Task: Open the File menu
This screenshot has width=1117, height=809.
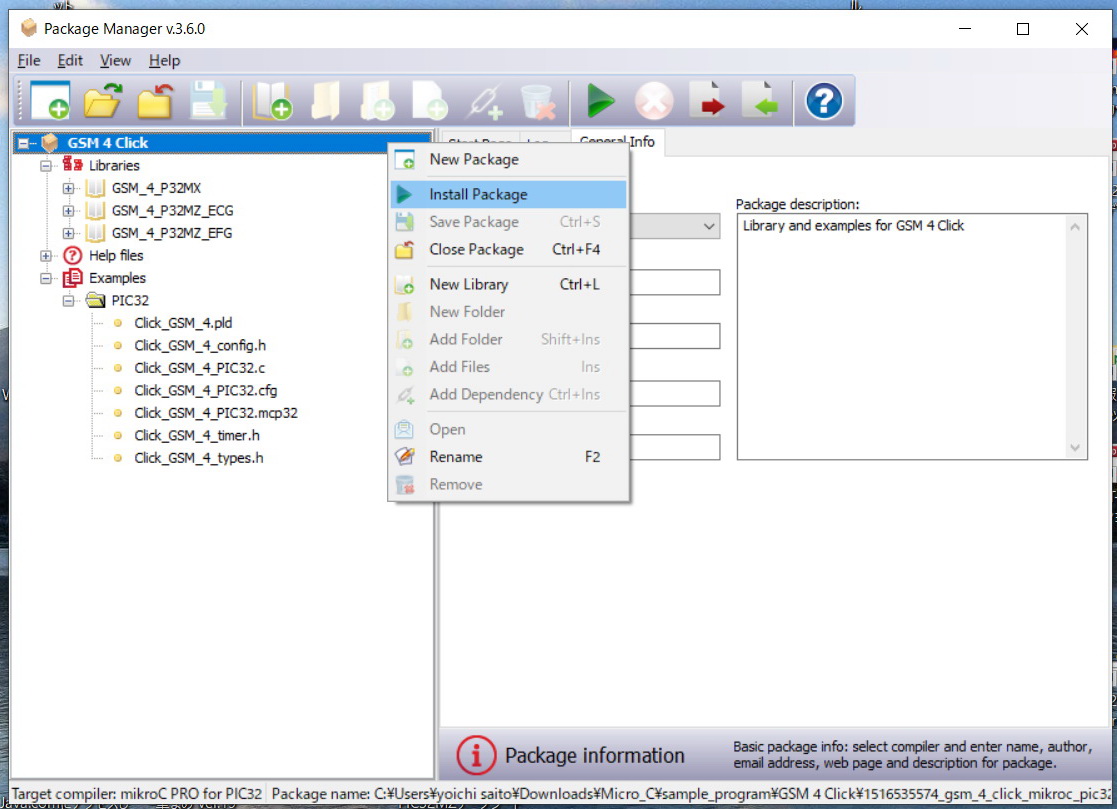Action: pyautogui.click(x=28, y=61)
